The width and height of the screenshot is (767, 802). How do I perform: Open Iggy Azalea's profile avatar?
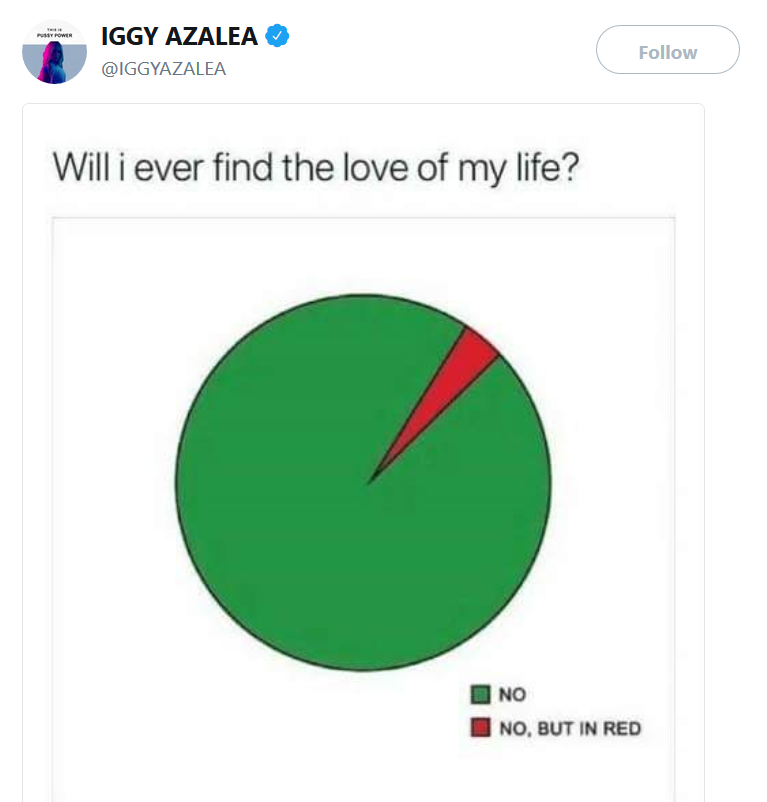[x=54, y=51]
